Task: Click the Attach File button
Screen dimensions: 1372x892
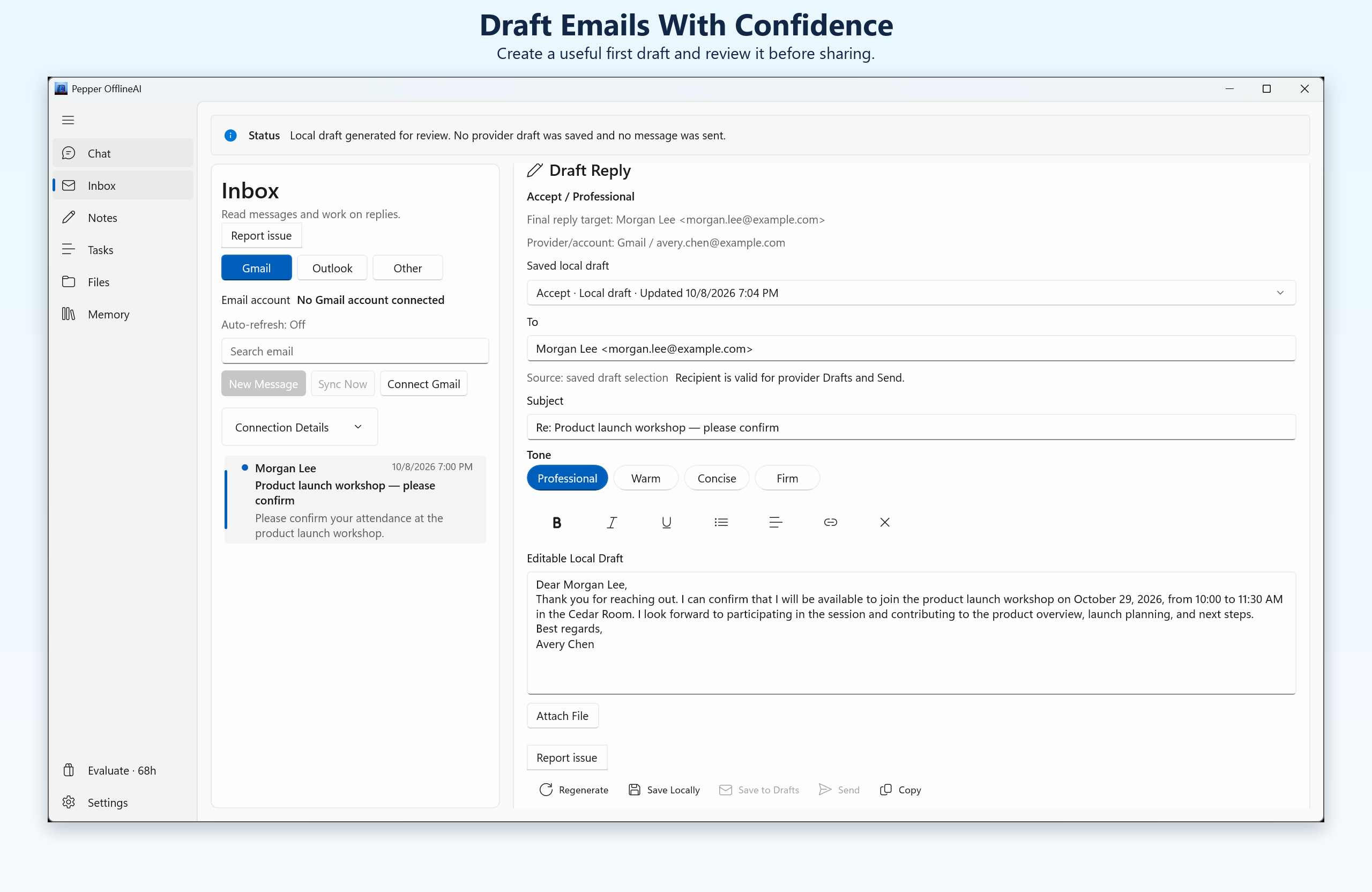Action: coord(562,716)
